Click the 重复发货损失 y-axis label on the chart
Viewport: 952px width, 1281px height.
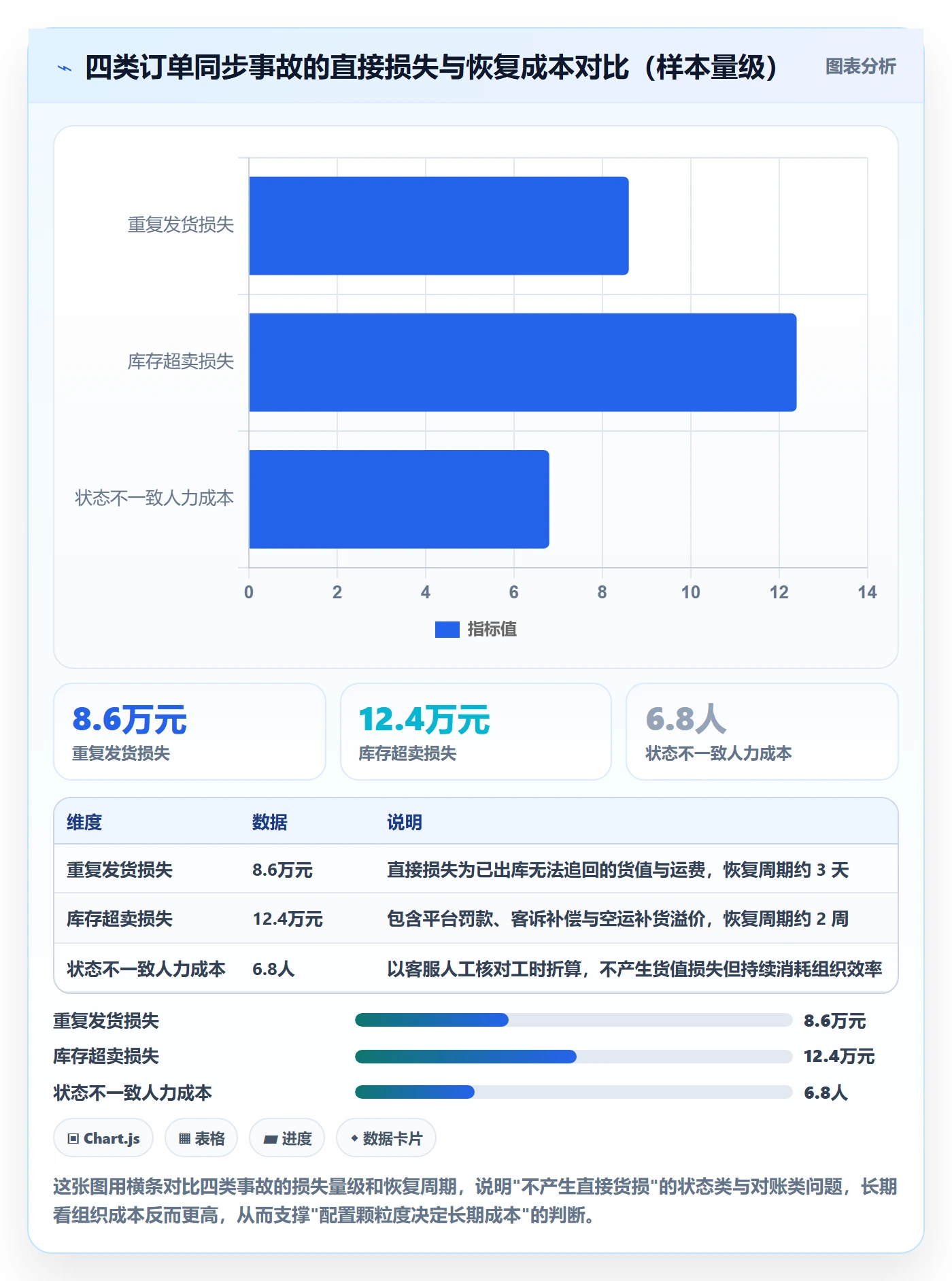click(181, 225)
